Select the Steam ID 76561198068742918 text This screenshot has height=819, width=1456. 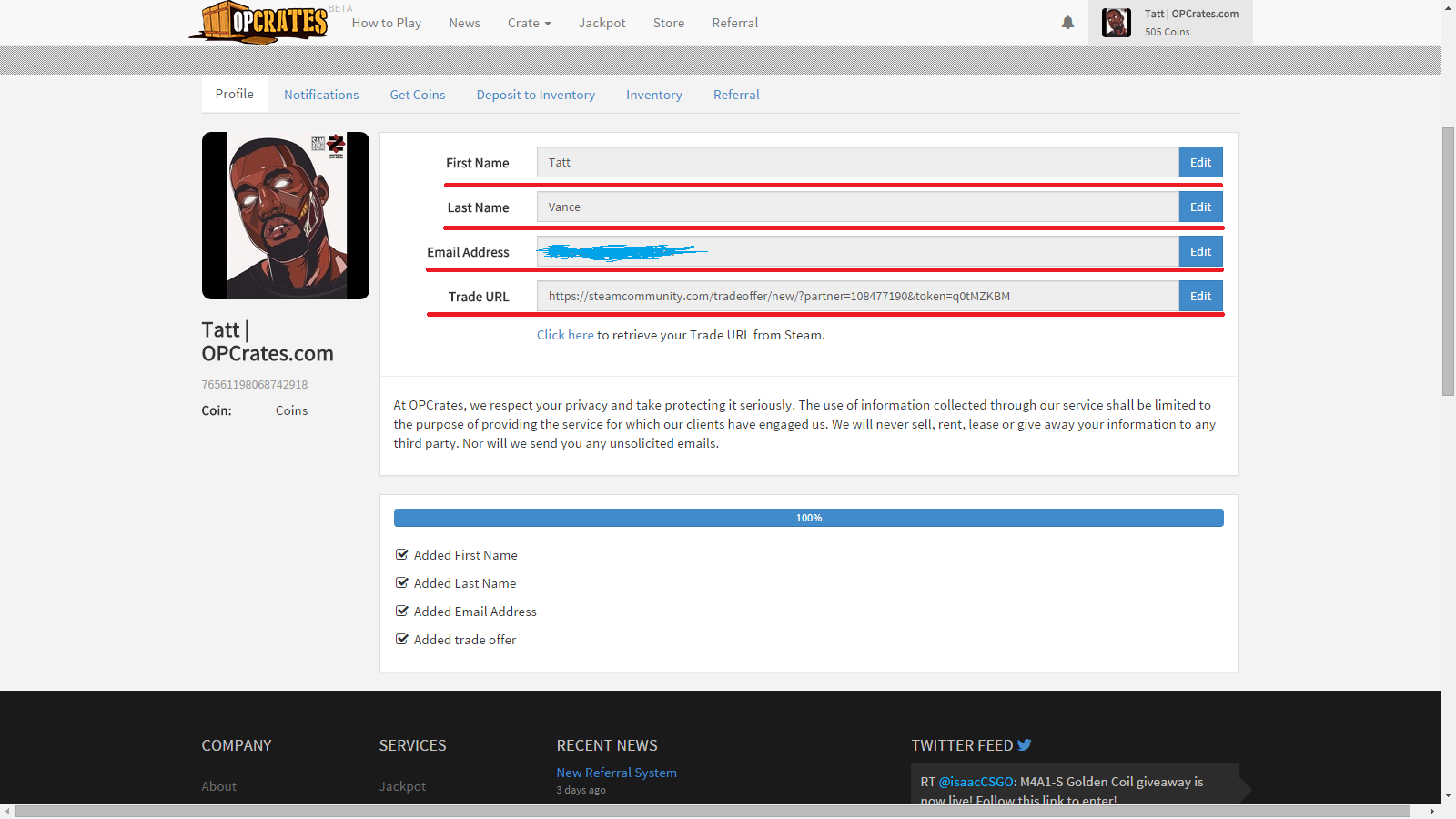(x=255, y=385)
